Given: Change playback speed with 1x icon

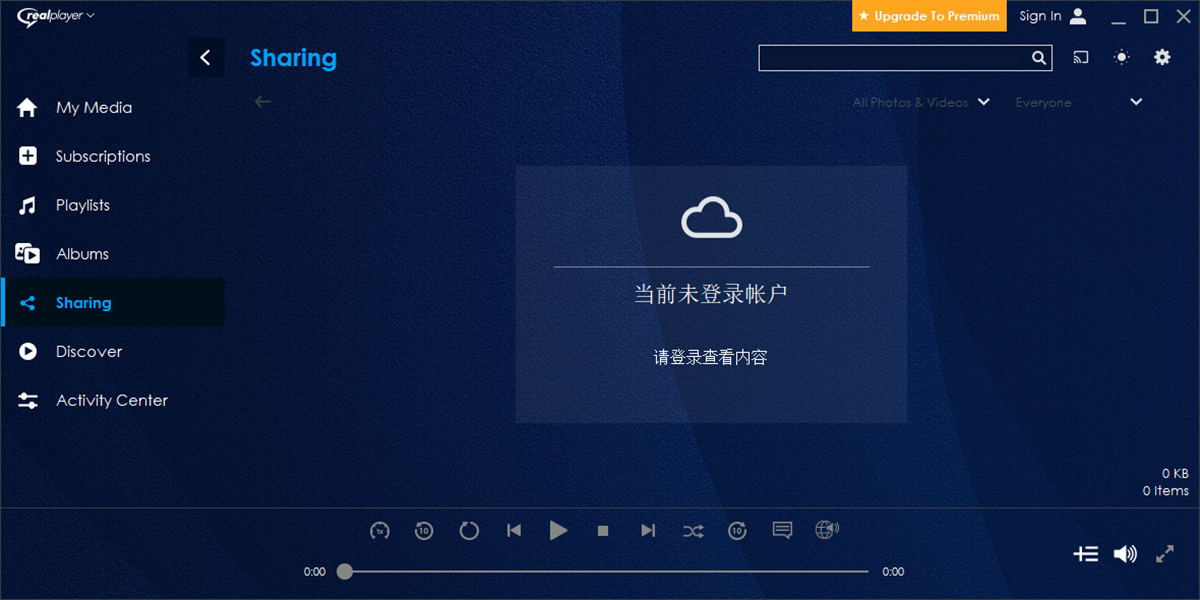Looking at the screenshot, I should [x=379, y=531].
